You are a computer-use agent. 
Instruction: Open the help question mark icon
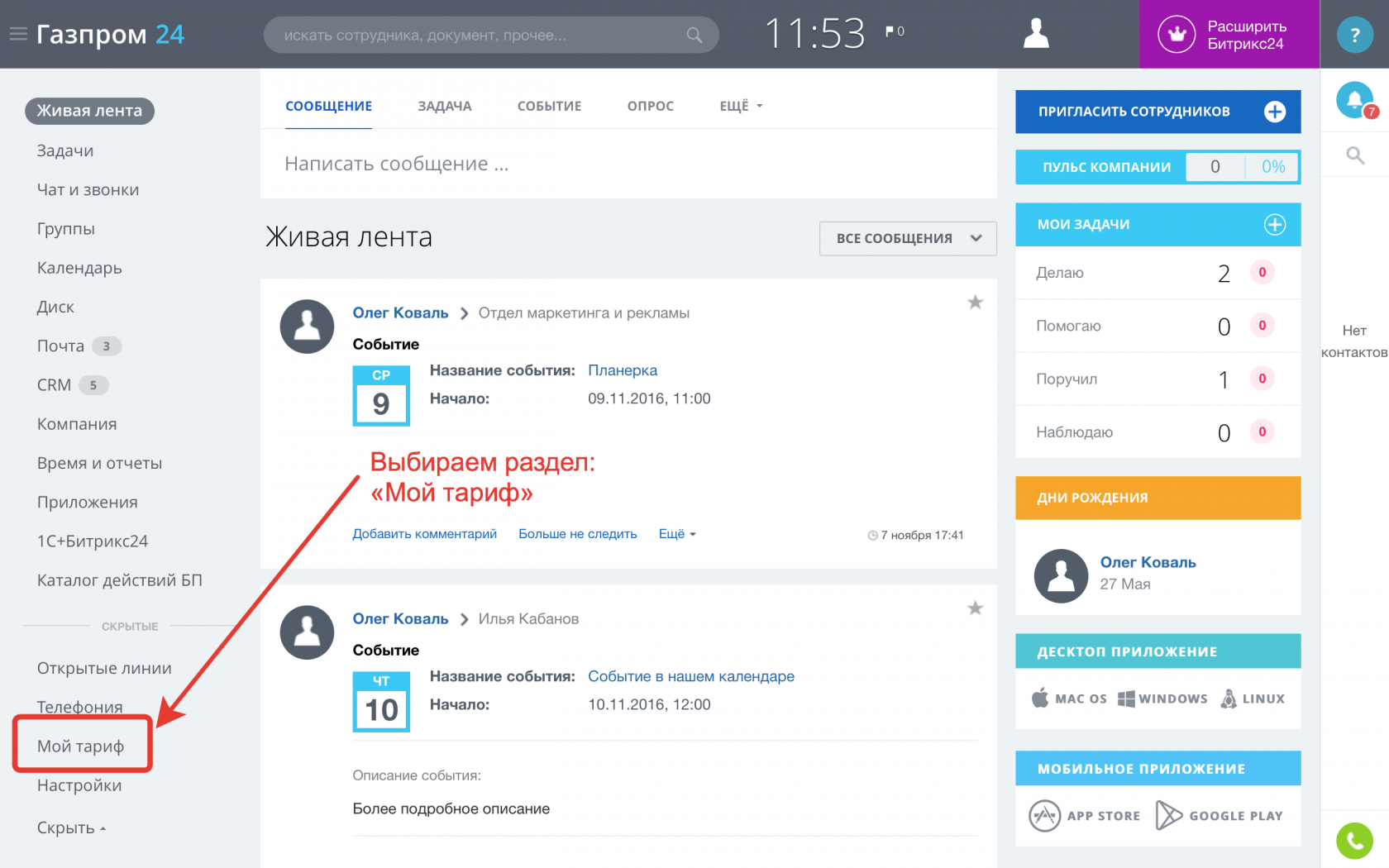point(1354,35)
